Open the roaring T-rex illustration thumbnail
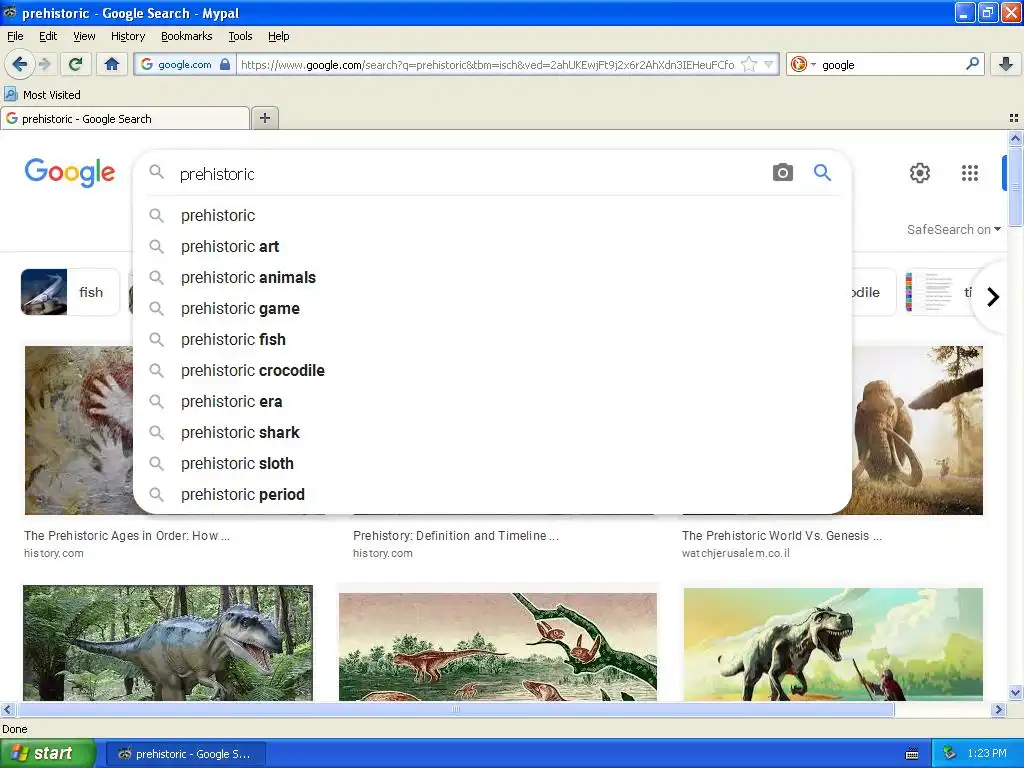Screen dimensions: 1024x768 click(x=833, y=644)
